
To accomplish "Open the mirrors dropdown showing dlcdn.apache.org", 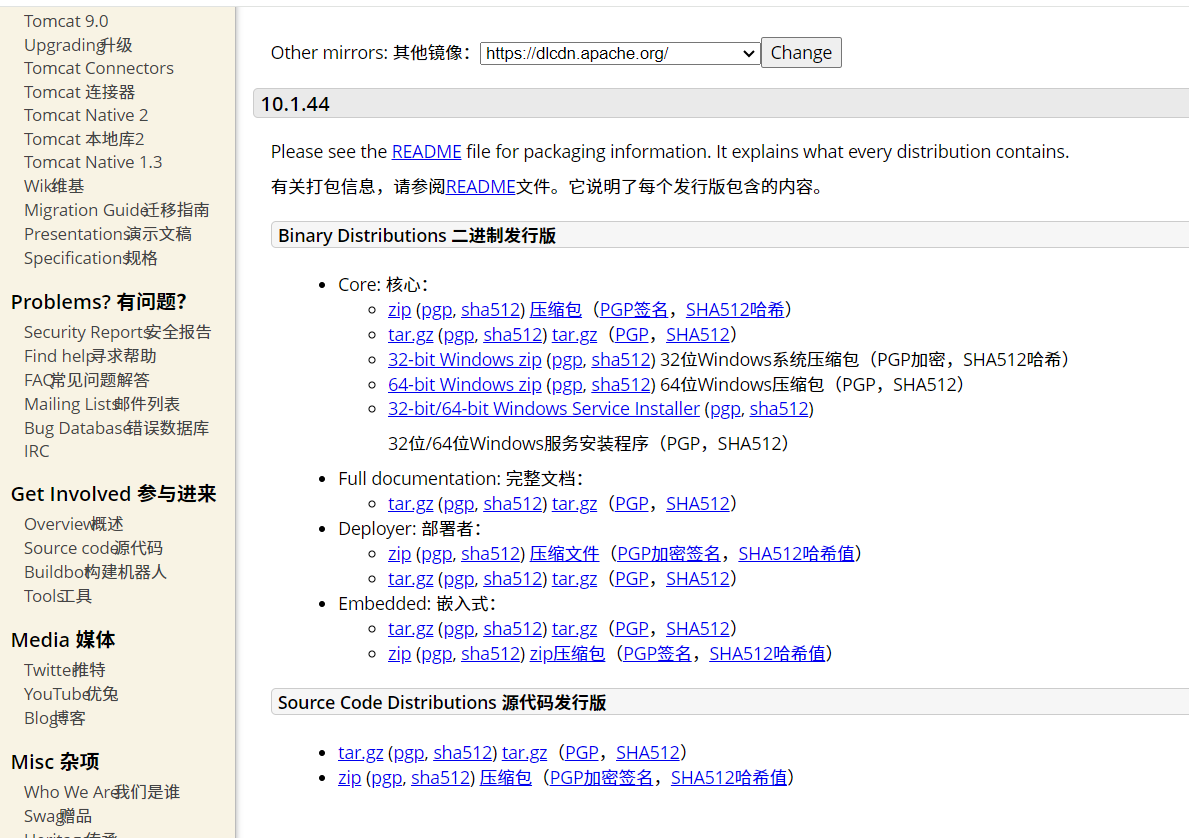I will coord(620,53).
